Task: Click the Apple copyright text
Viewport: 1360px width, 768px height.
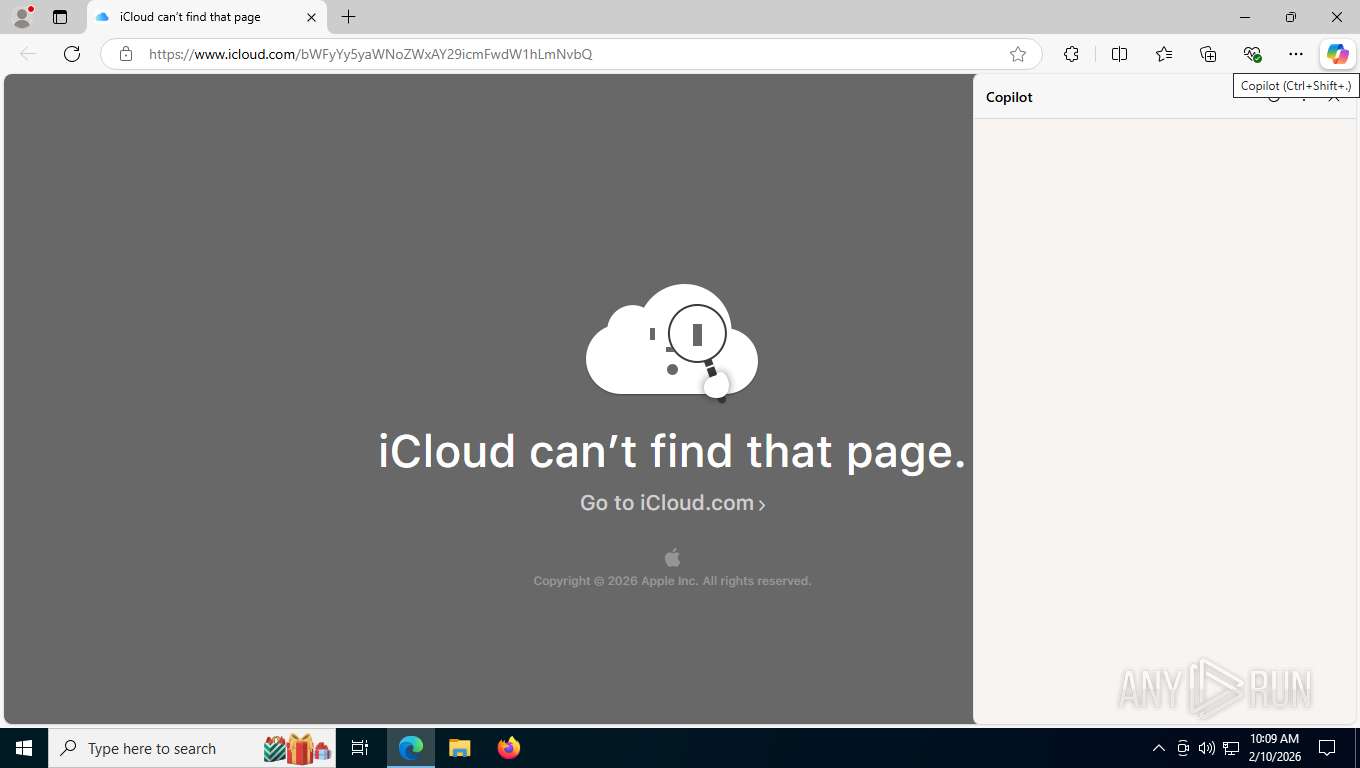Action: click(x=672, y=581)
